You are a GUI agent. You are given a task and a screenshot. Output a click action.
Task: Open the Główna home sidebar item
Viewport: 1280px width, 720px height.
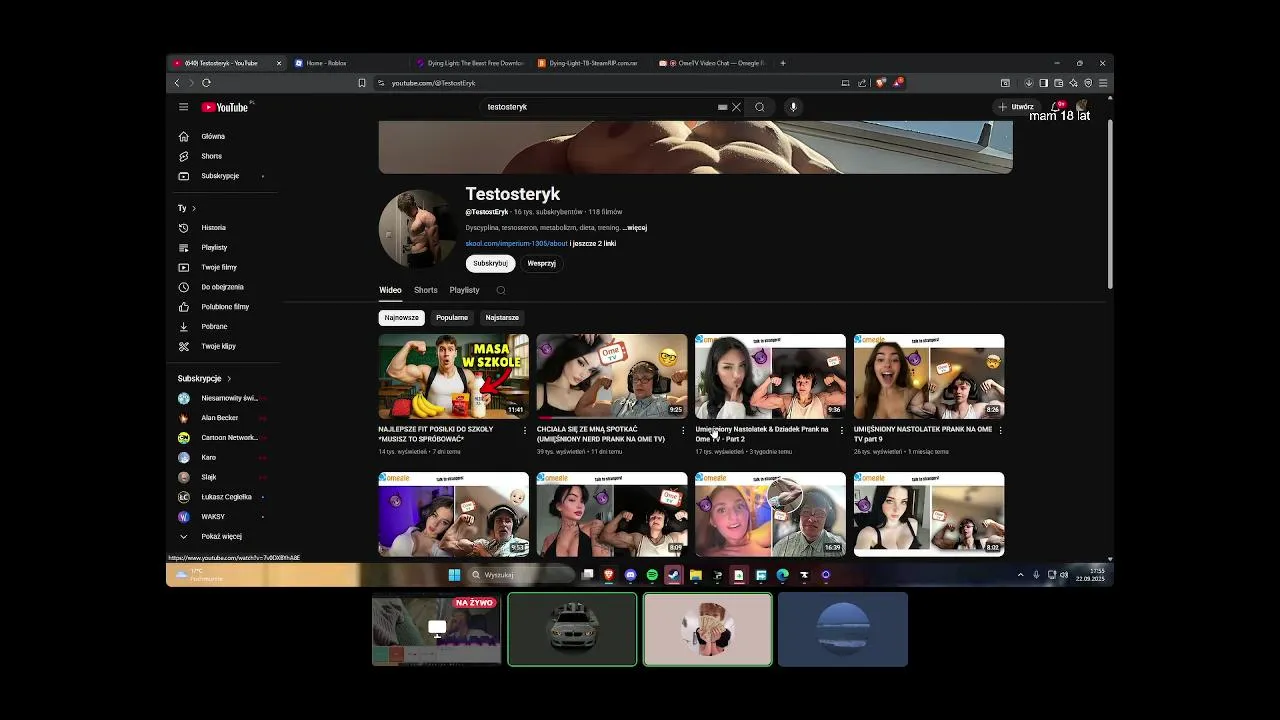pos(213,136)
